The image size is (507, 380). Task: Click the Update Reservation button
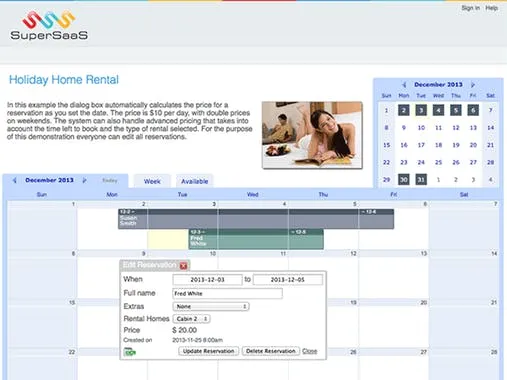pyautogui.click(x=208, y=351)
